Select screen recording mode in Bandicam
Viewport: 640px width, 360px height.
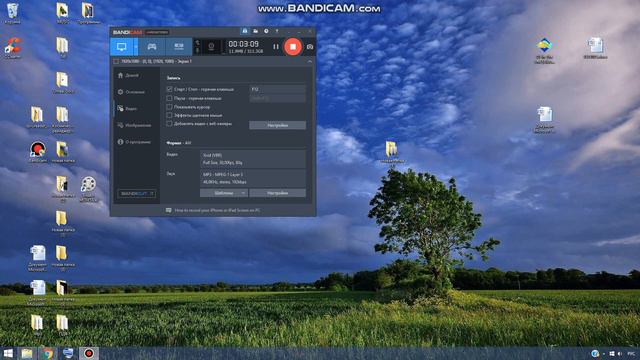point(121,47)
